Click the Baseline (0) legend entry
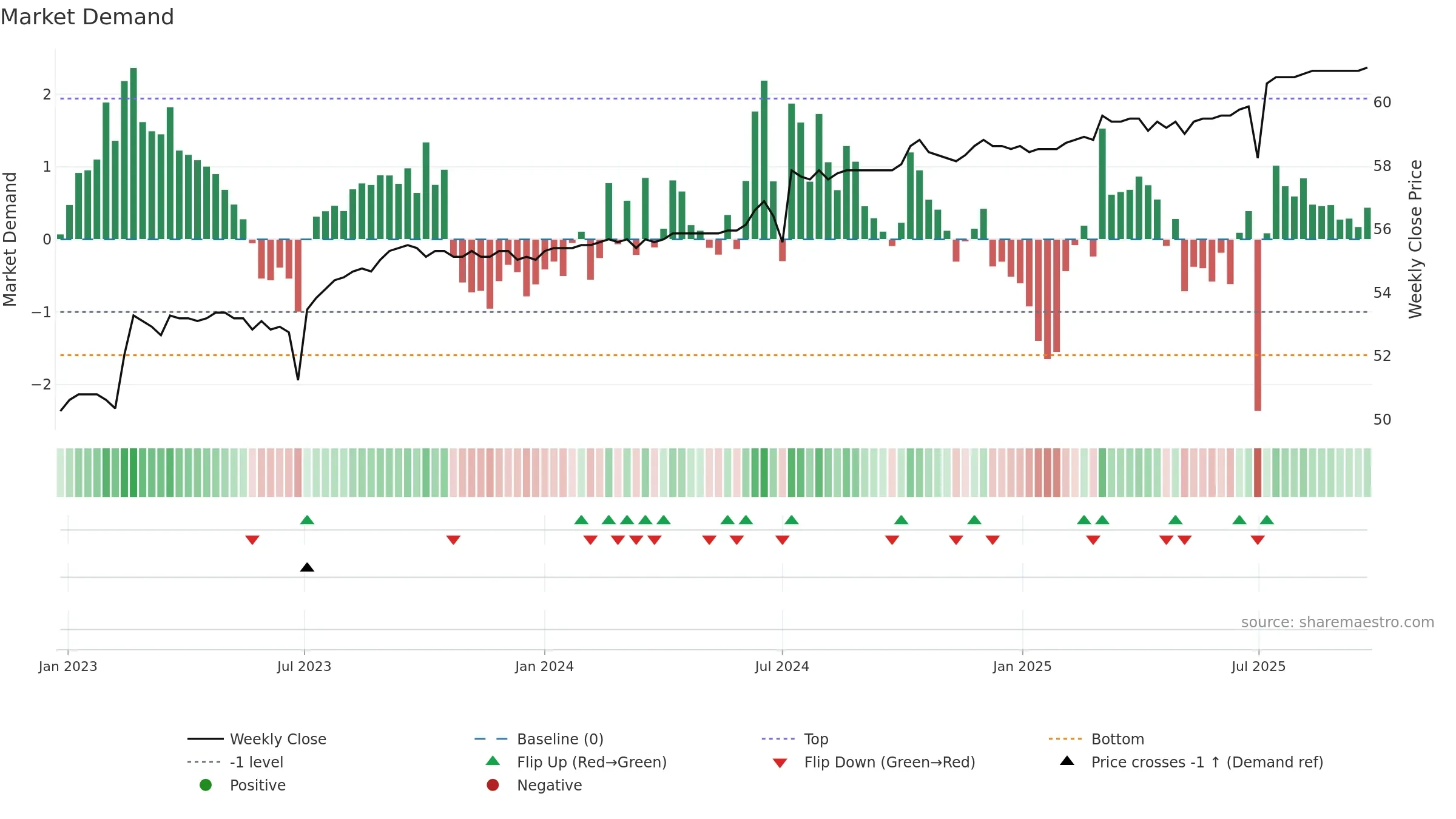Viewport: 1456px width, 819px height. (539, 739)
